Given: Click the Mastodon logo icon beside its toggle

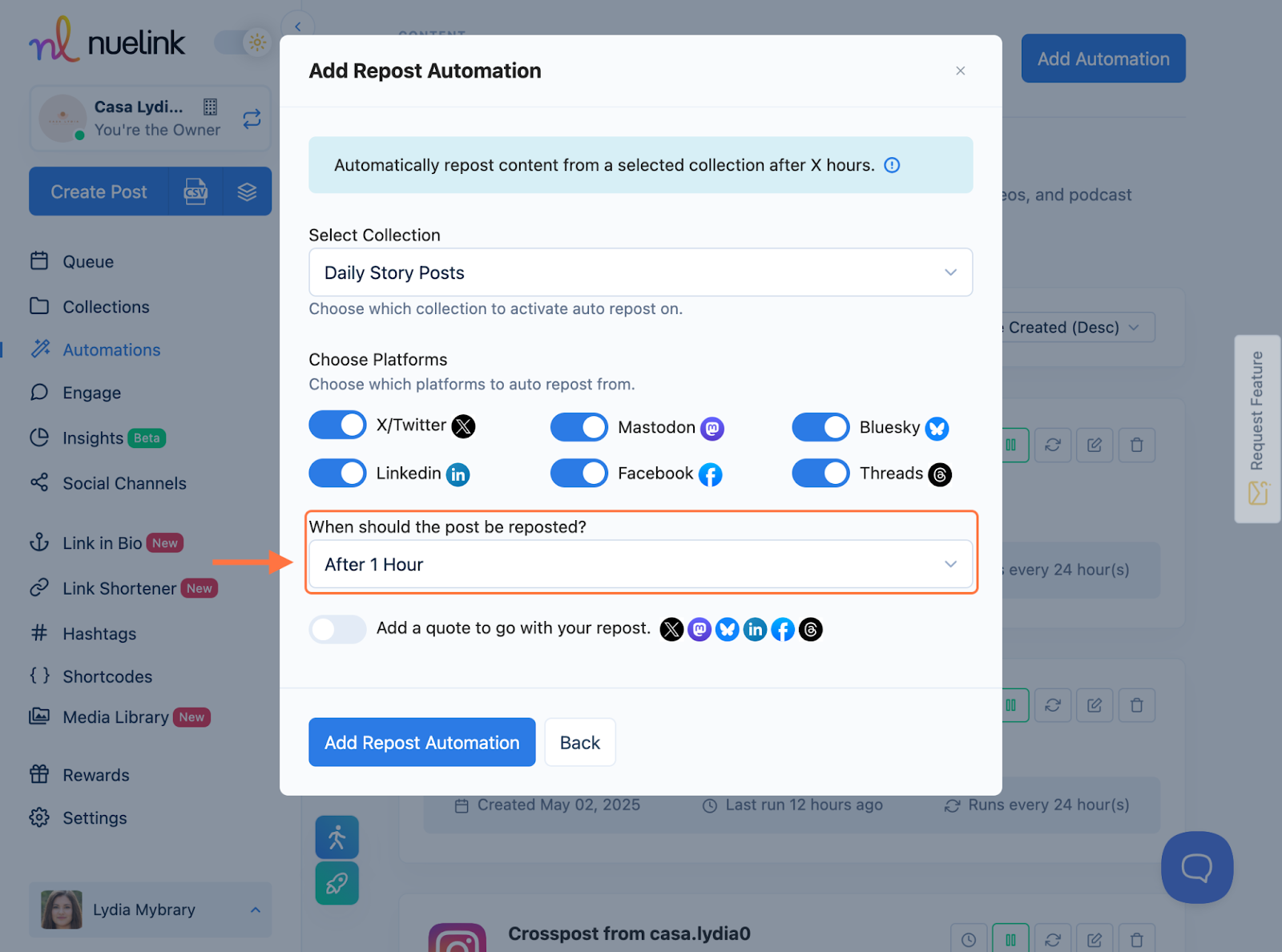Looking at the screenshot, I should click(712, 429).
